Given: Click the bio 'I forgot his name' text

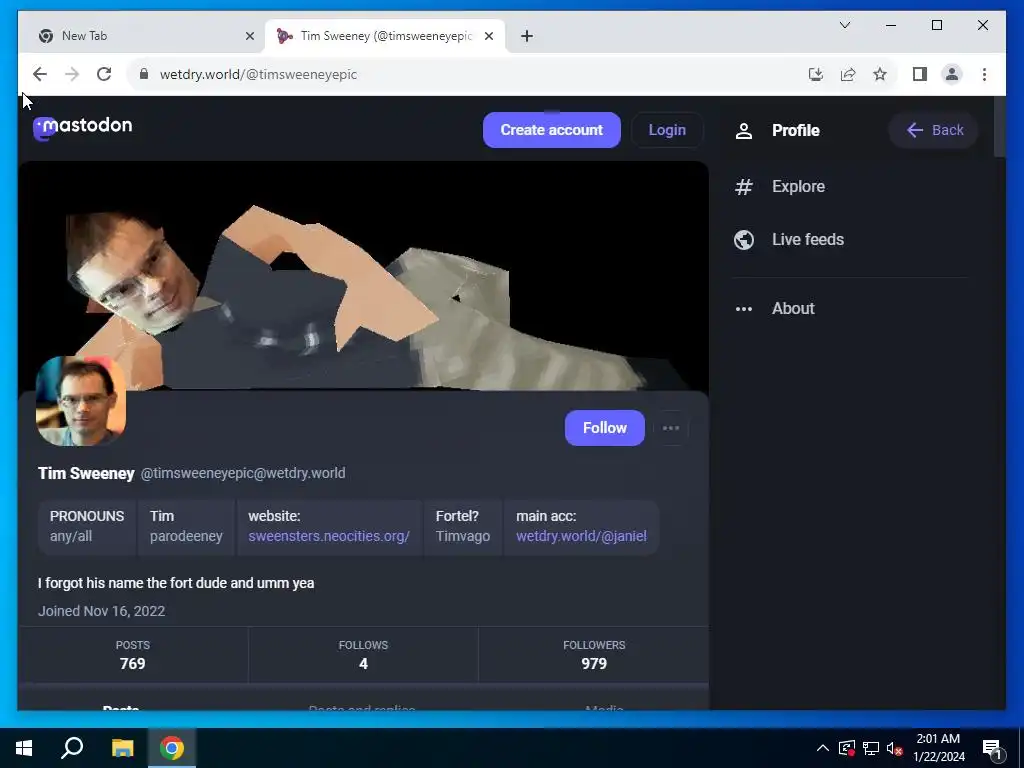Looking at the screenshot, I should tap(176, 583).
